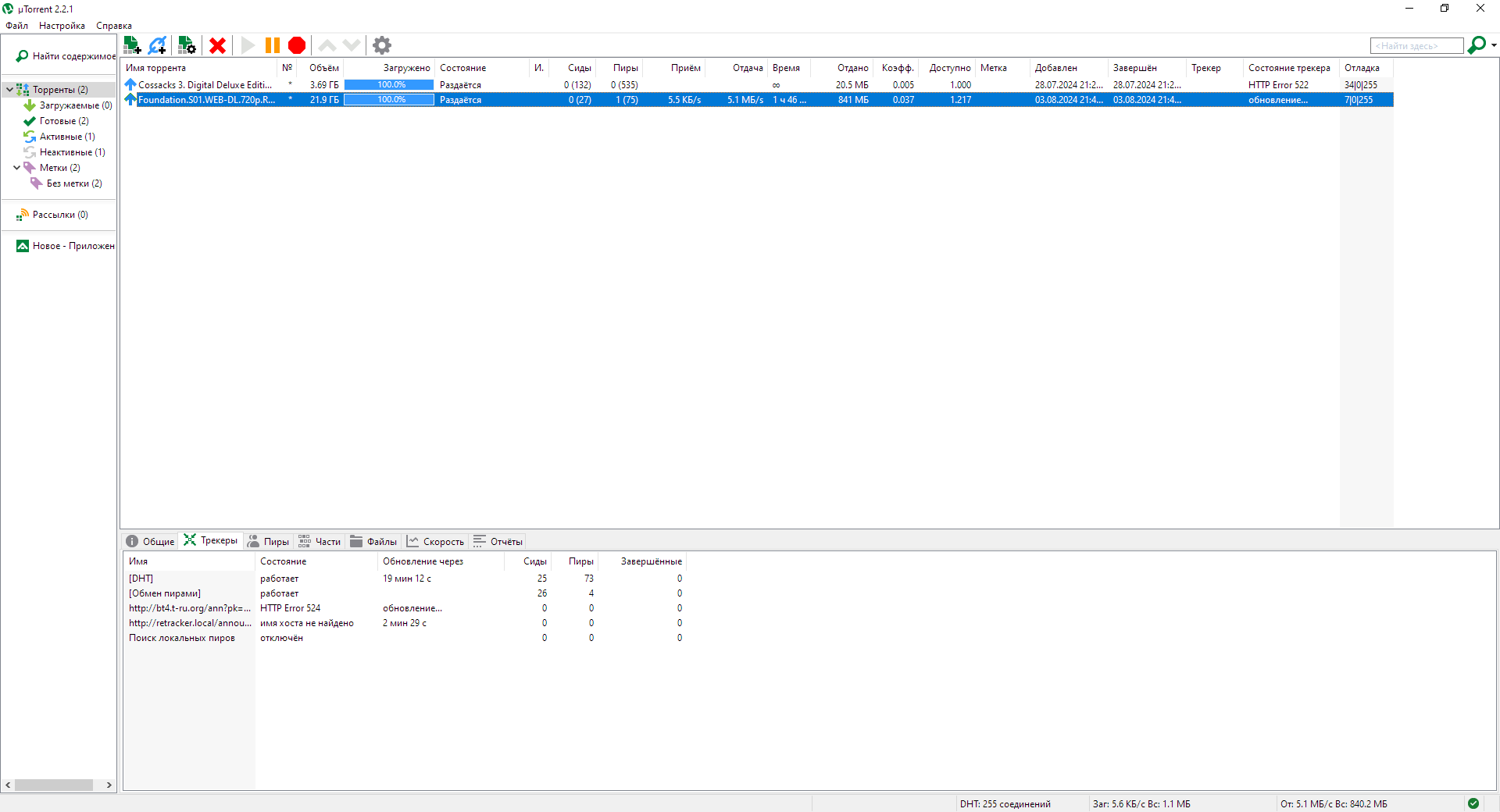Switch to the 'Общие' info tab

pyautogui.click(x=150, y=541)
